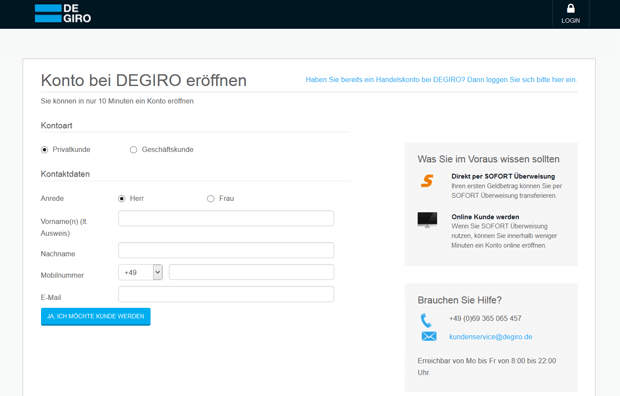Click 'Direkt per SOFORT Überweisung' heading
The image size is (620, 396).
coord(503,176)
